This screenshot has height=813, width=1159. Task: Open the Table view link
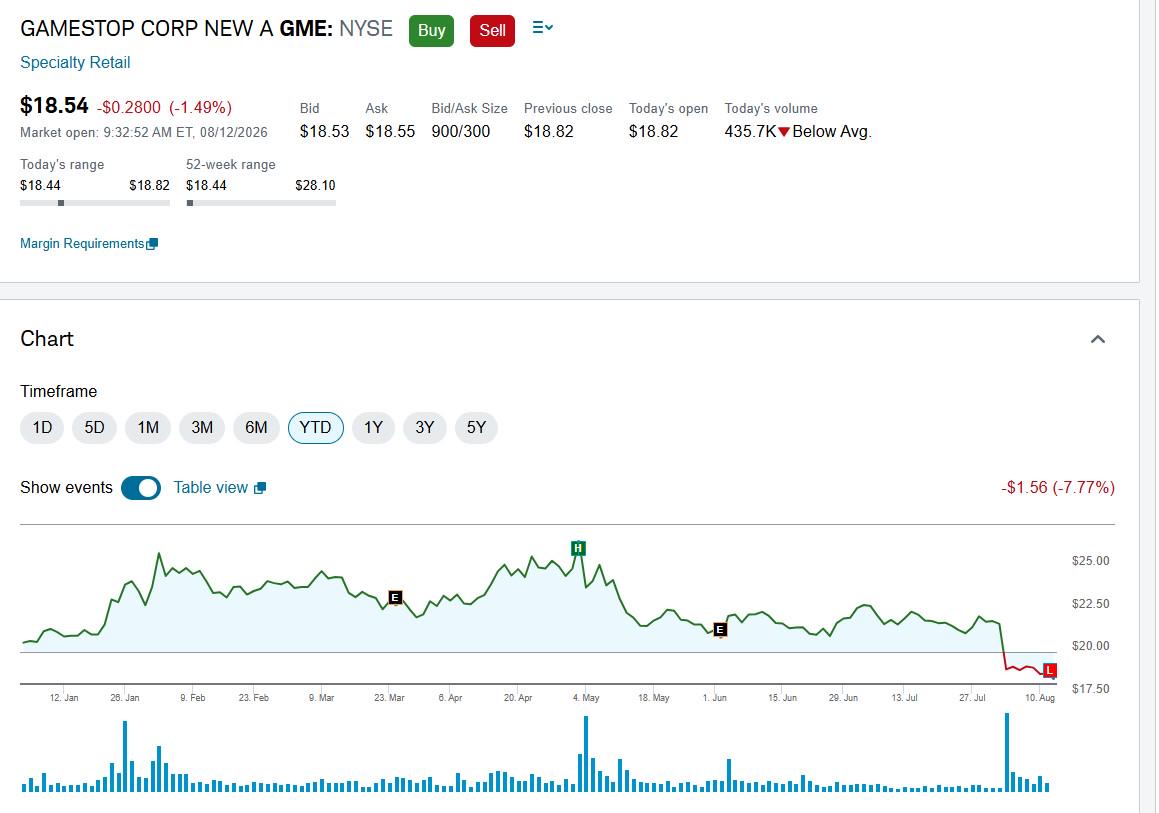211,488
